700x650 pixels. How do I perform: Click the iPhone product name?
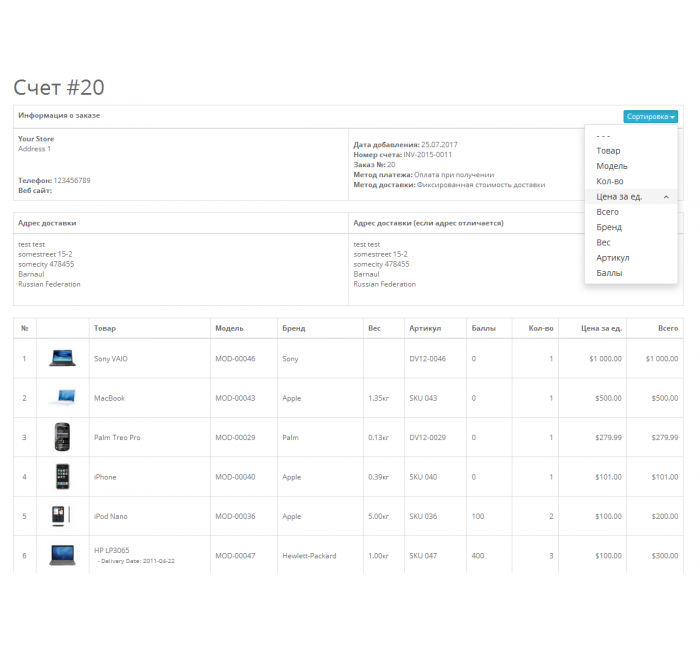point(105,477)
